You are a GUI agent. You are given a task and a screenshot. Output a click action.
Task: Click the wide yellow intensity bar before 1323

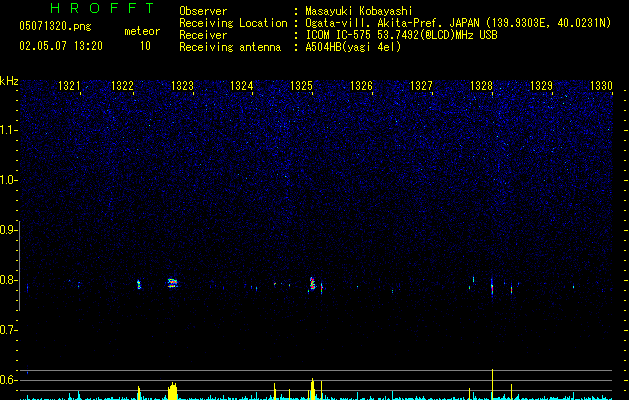(x=172, y=391)
